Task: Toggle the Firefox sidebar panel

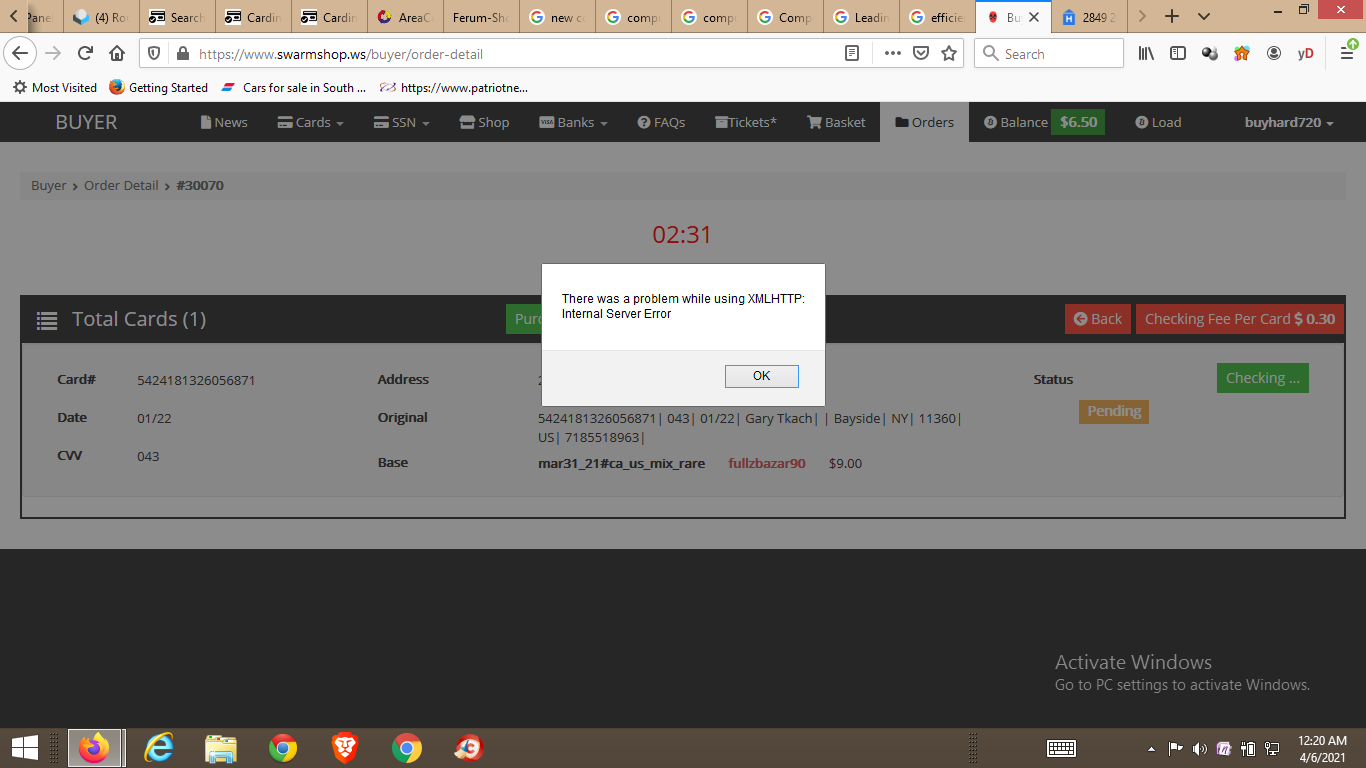Action: click(1178, 54)
